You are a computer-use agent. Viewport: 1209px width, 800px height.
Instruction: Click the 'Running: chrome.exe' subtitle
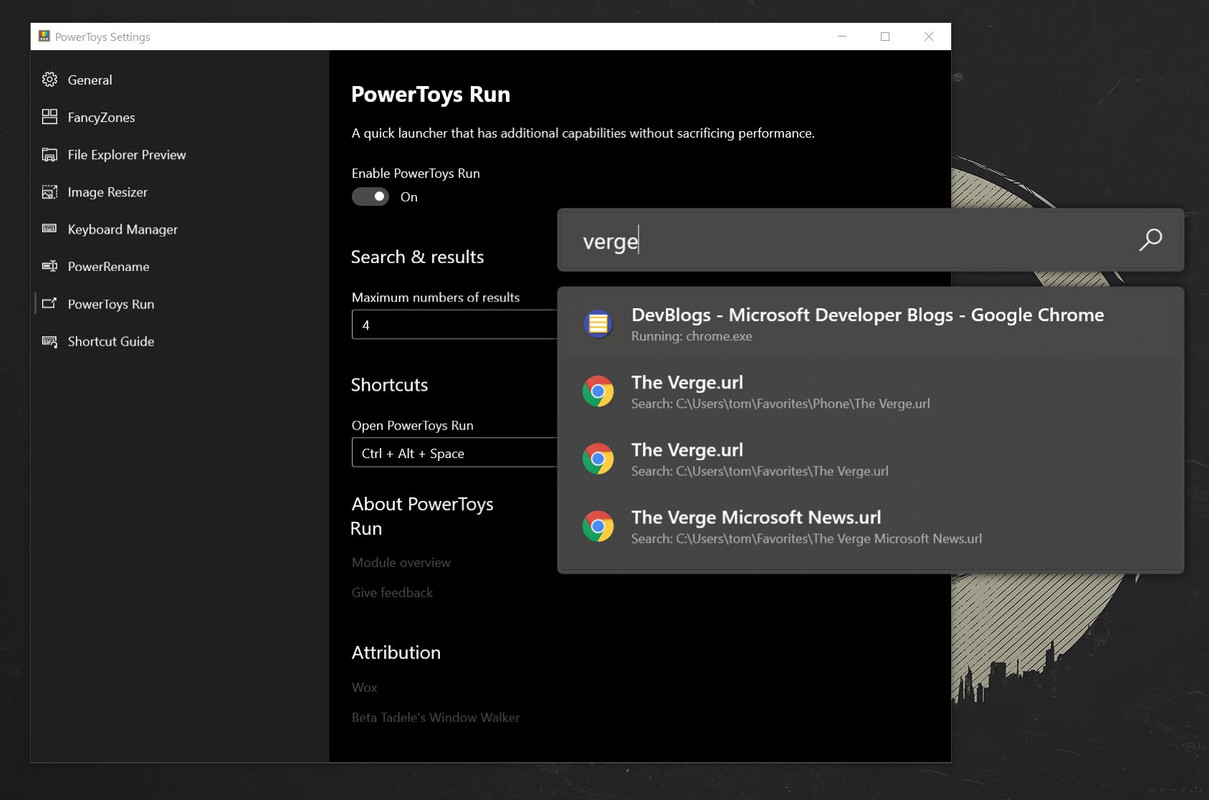pyautogui.click(x=691, y=336)
